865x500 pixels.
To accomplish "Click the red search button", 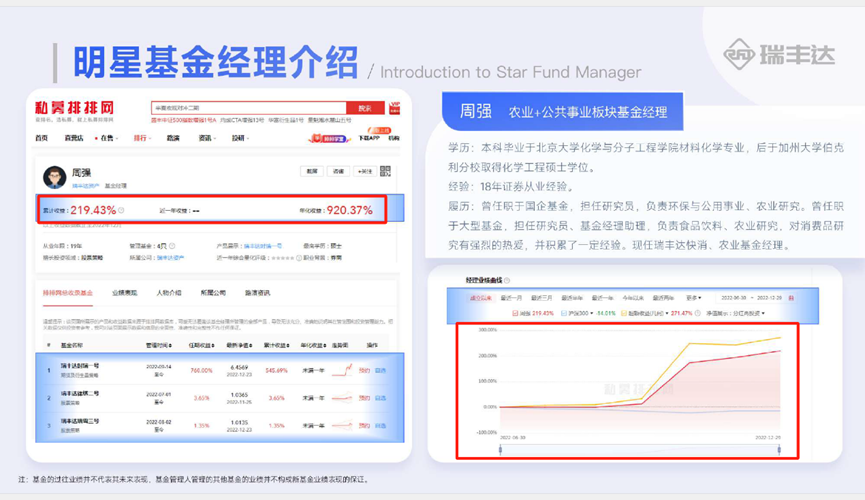I will point(365,108).
